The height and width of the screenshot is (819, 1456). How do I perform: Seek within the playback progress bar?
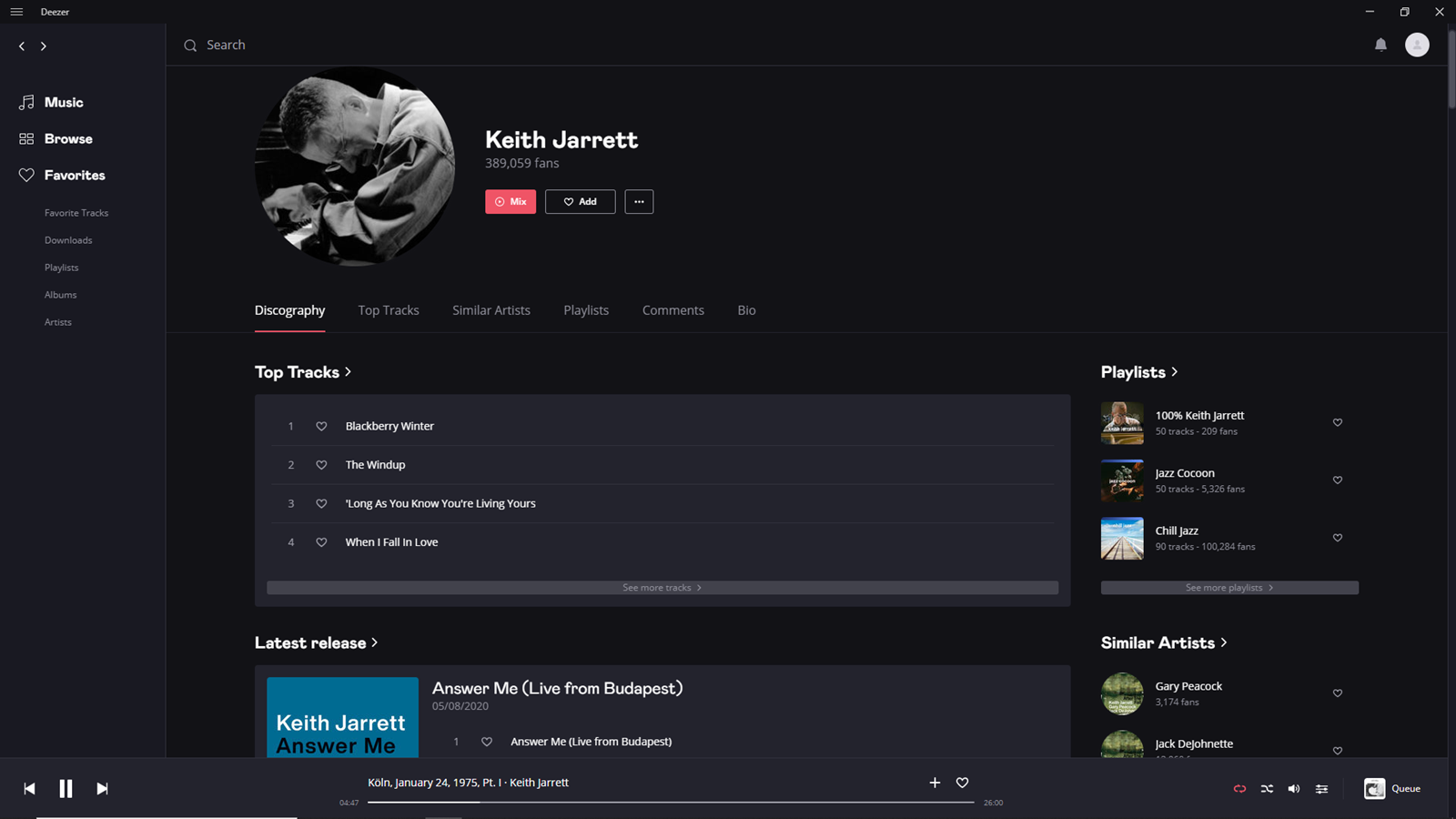click(x=671, y=803)
